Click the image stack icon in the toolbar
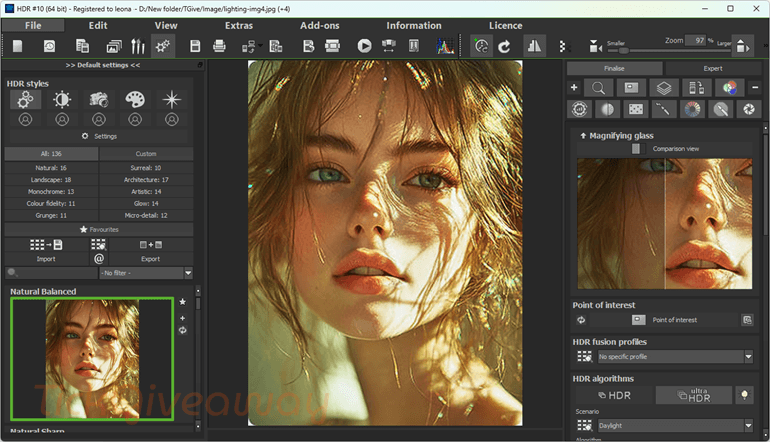Viewport: 770px width, 442px height. (x=114, y=46)
